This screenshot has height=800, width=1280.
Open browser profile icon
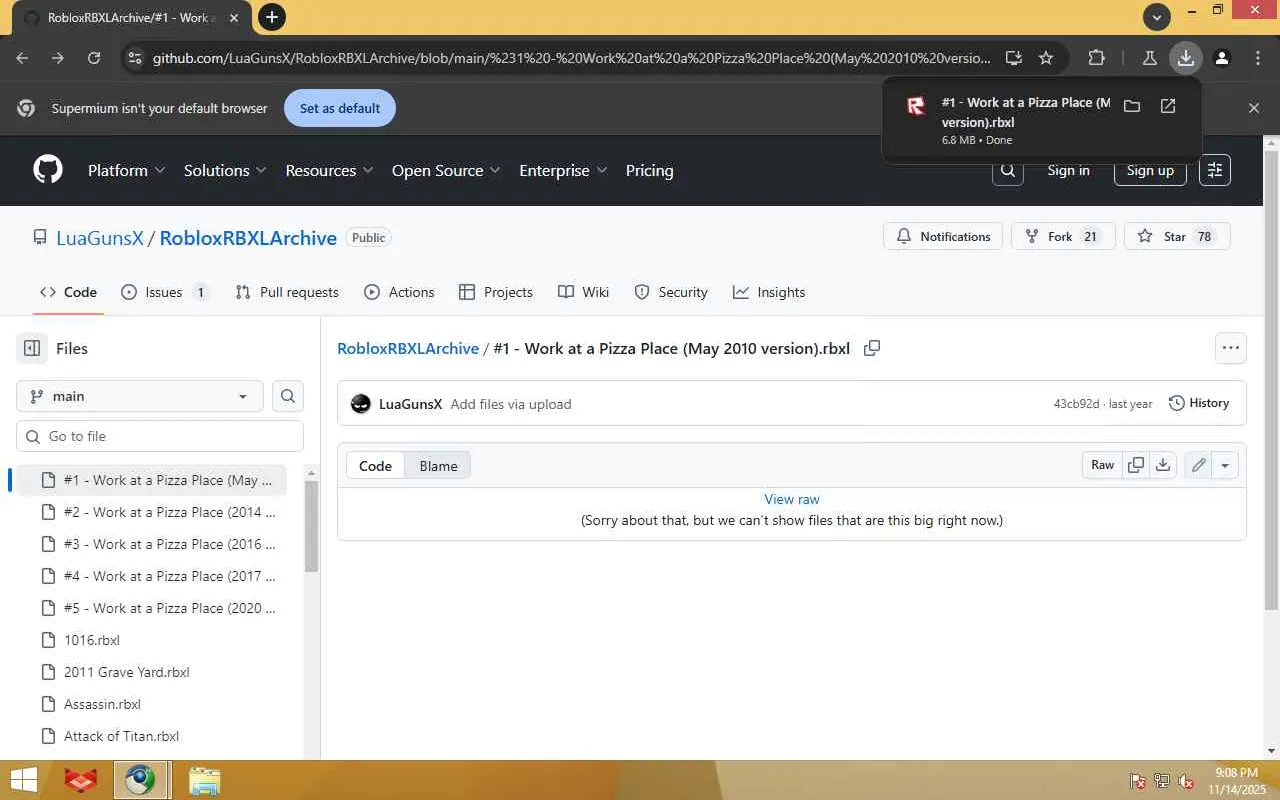[1222, 58]
